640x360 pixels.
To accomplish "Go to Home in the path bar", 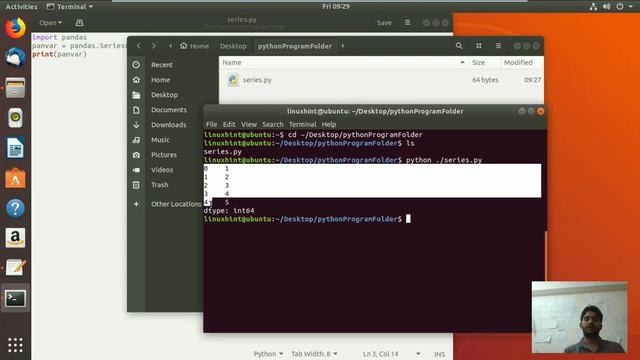I will pyautogui.click(x=194, y=46).
